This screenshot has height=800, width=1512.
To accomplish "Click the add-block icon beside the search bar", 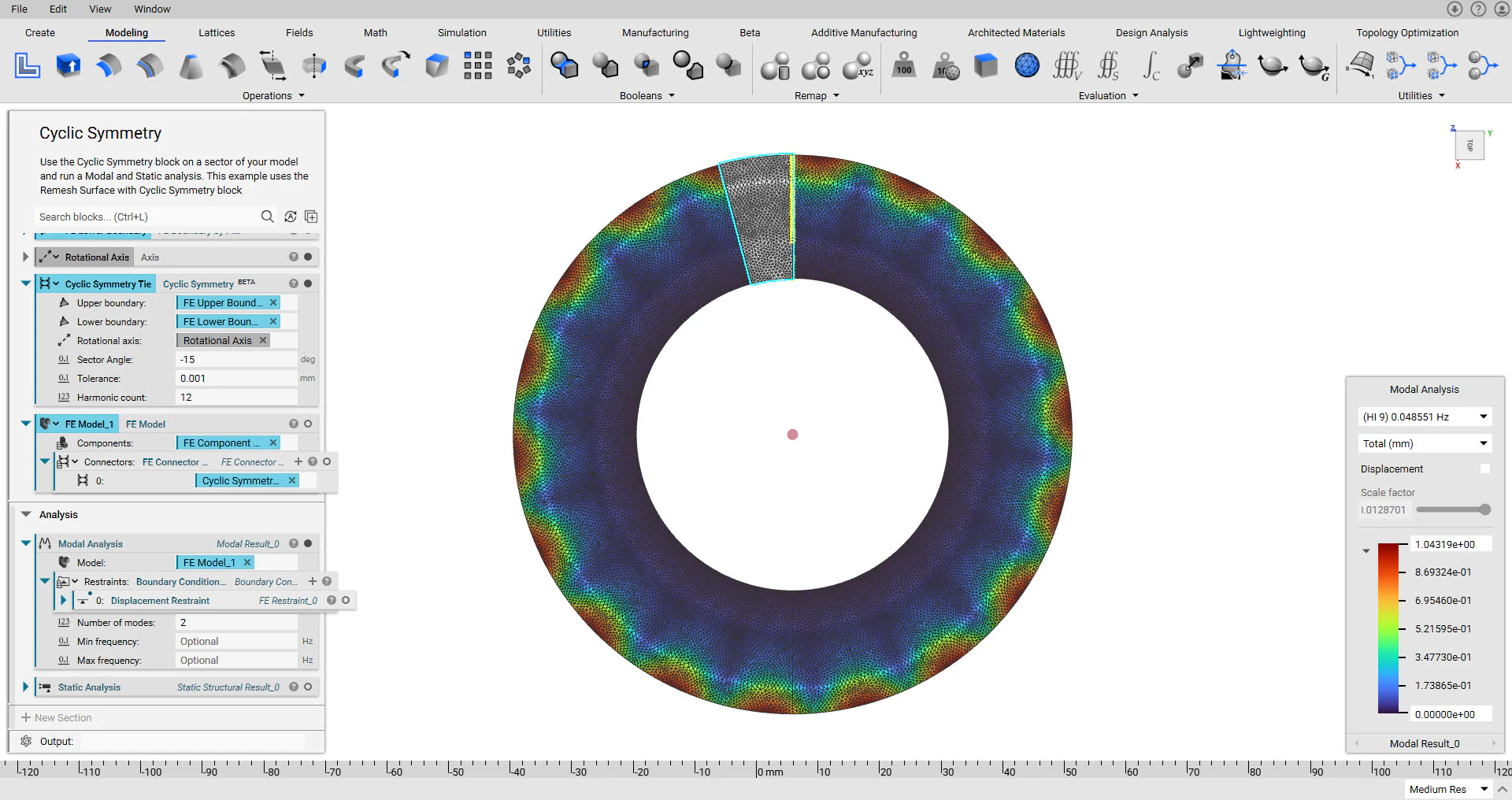I will 311,217.
